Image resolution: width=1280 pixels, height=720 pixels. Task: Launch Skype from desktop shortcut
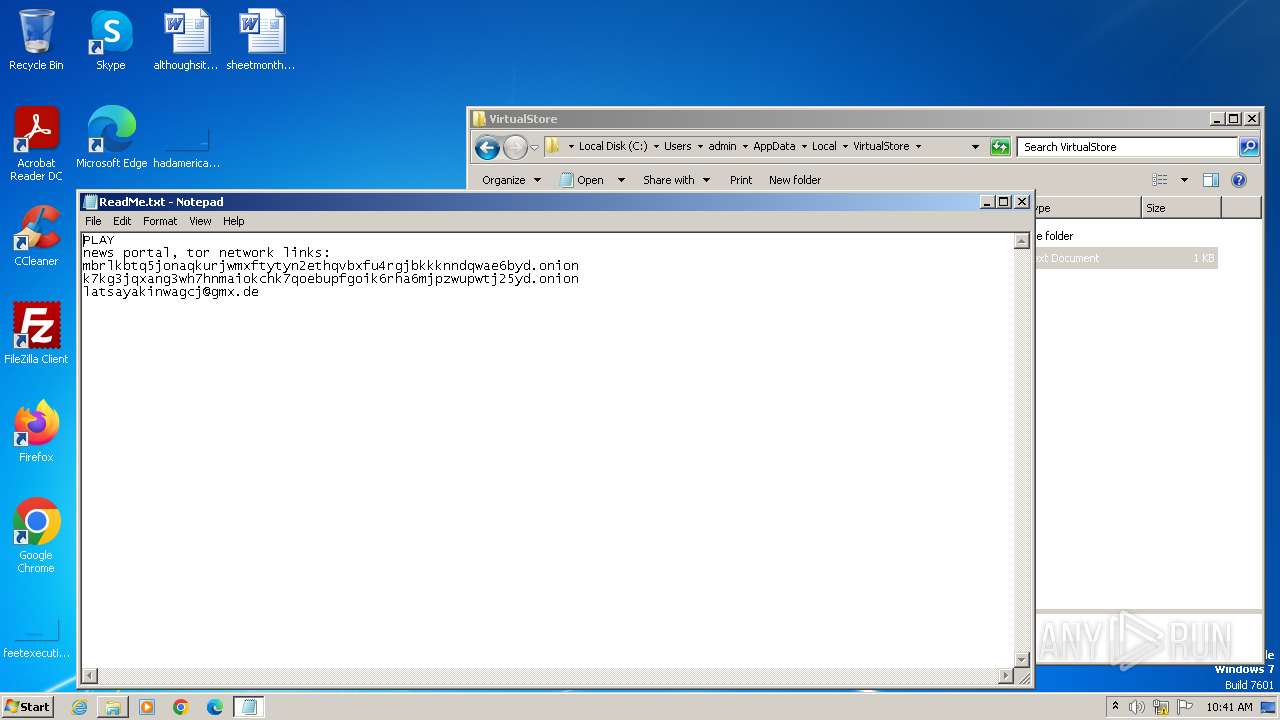tap(110, 40)
